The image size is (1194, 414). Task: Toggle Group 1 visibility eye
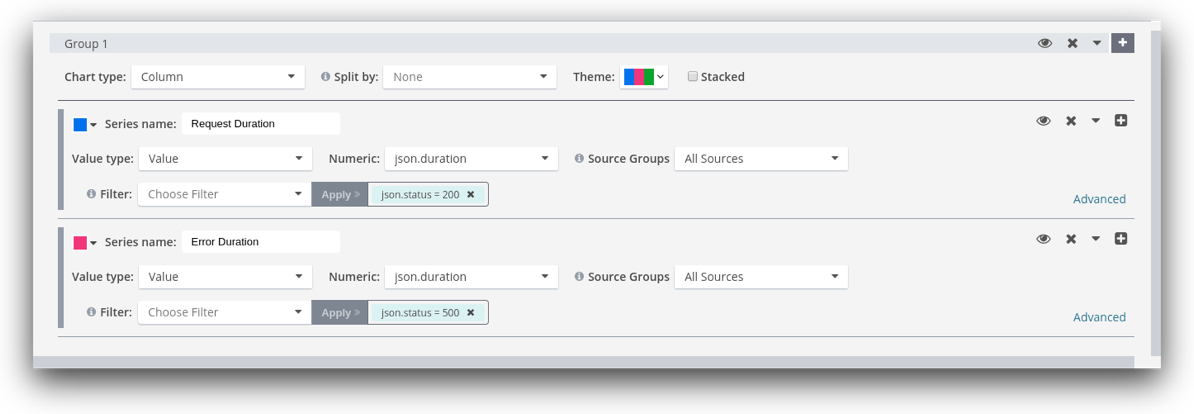1045,43
